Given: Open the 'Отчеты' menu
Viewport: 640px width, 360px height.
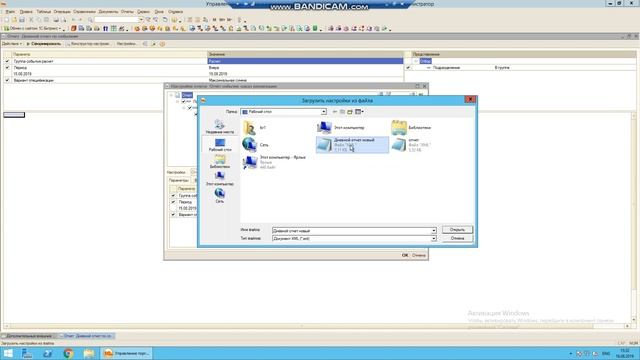Looking at the screenshot, I should (127, 12).
